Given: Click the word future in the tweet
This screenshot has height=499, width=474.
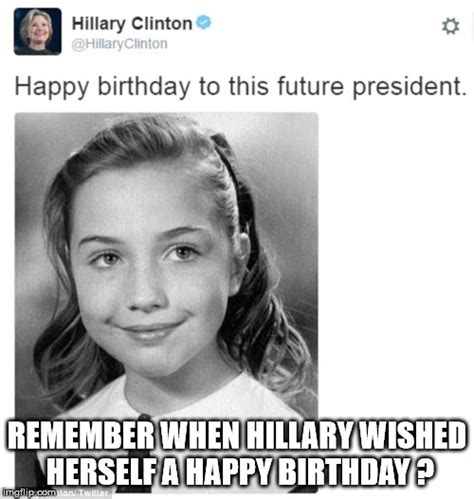Looking at the screenshot, I should 310,87.
